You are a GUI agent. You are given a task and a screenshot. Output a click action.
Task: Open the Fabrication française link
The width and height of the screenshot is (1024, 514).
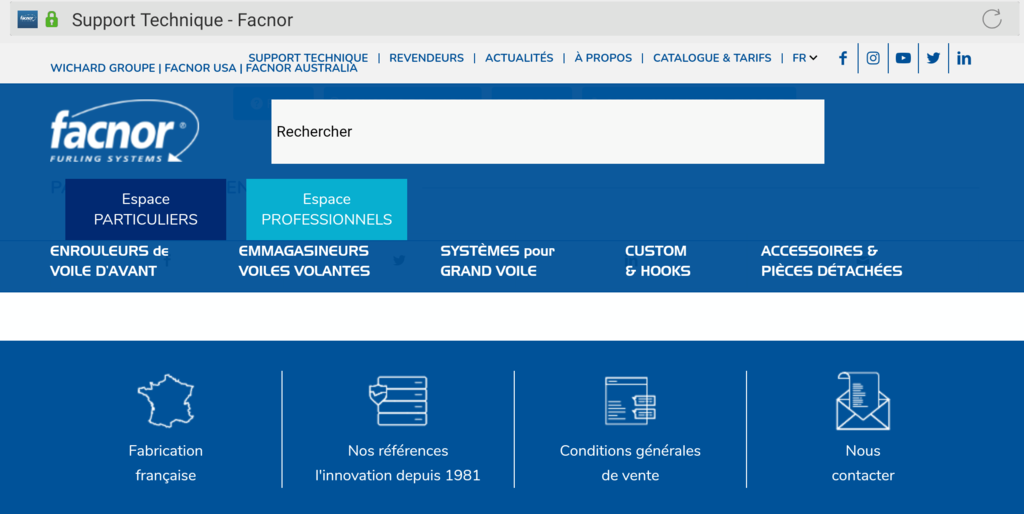tap(166, 463)
